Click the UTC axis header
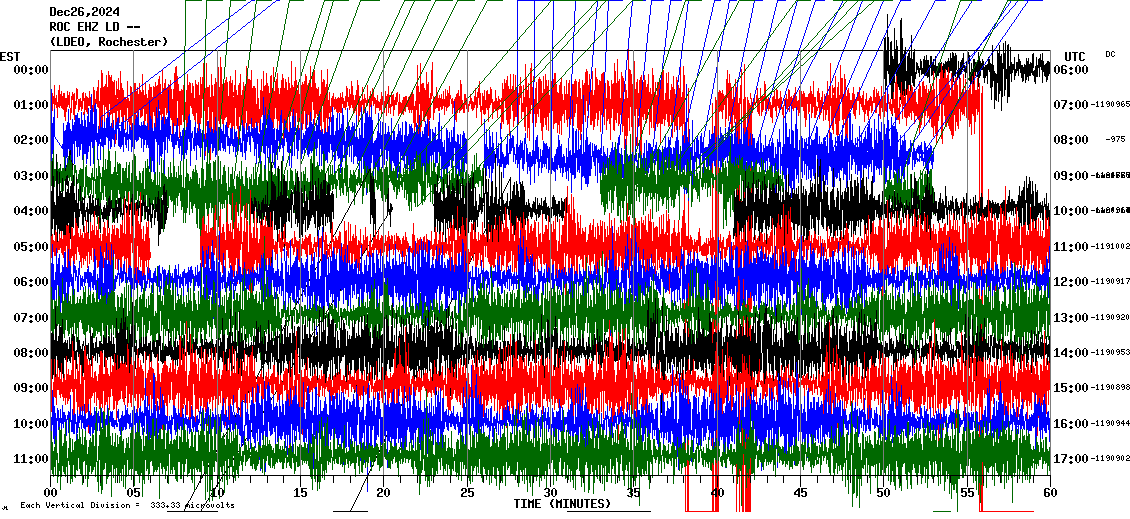This screenshot has width=1130, height=519. tap(1074, 56)
